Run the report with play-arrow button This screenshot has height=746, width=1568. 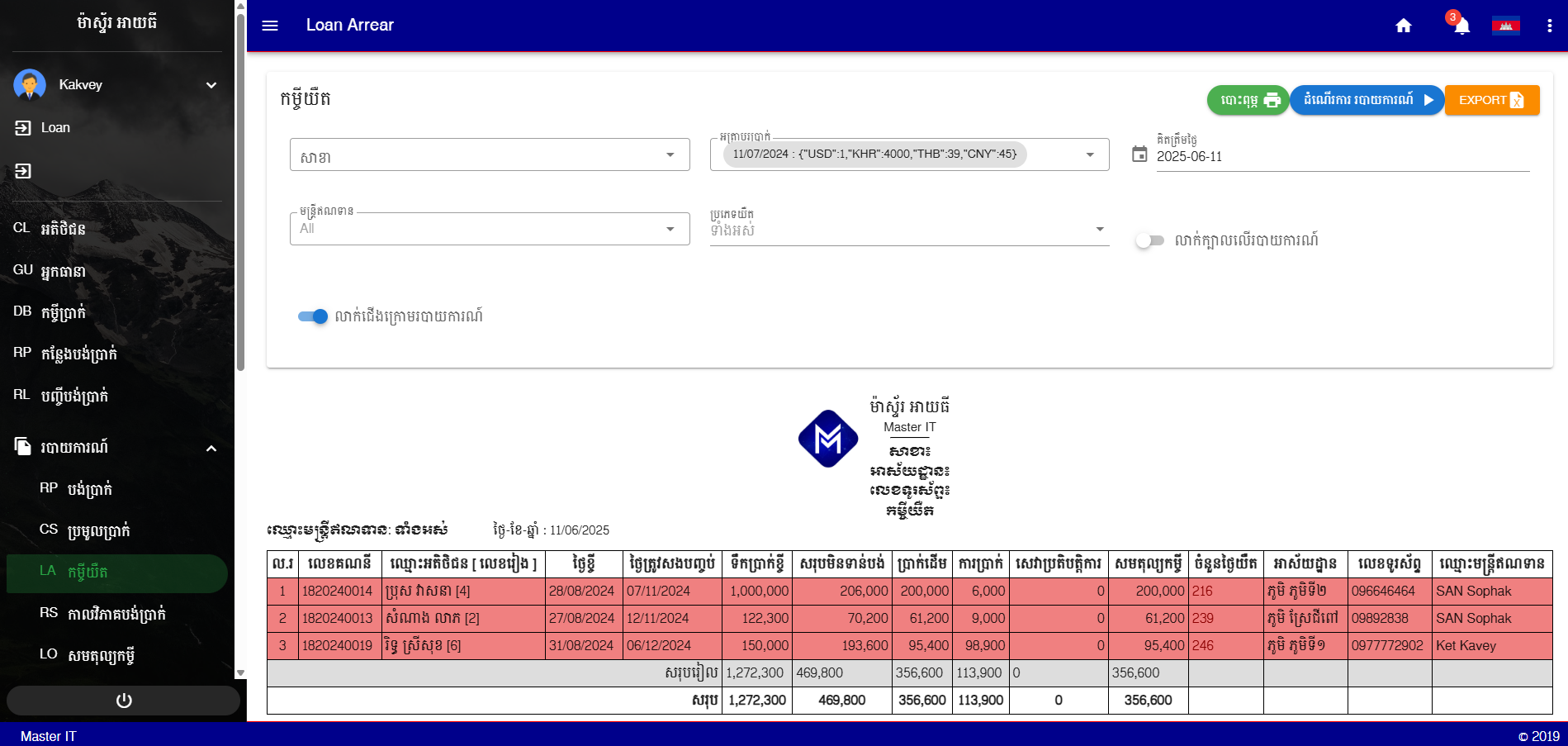click(1367, 100)
